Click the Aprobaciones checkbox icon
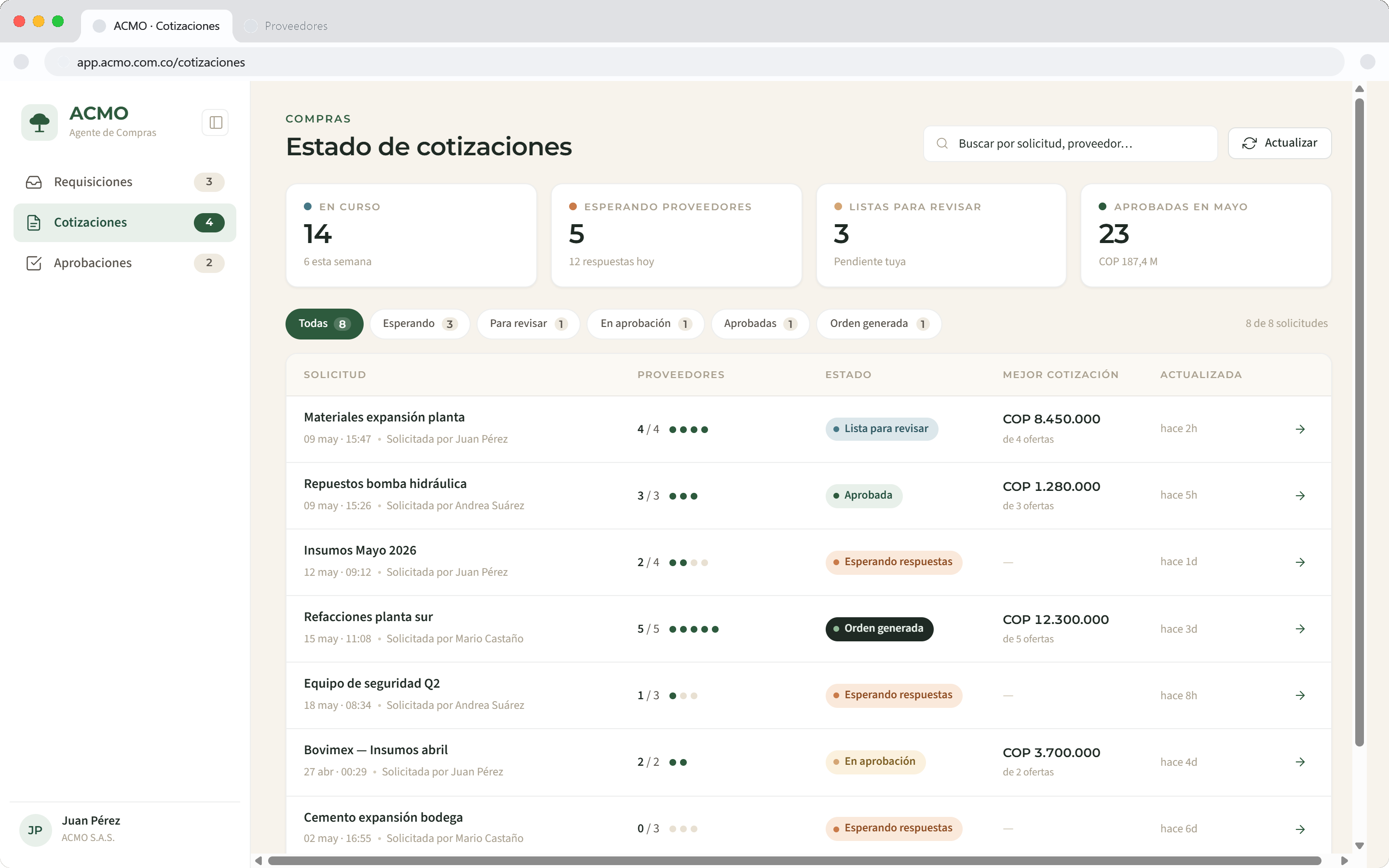This screenshot has height=868, width=1389. 34,263
